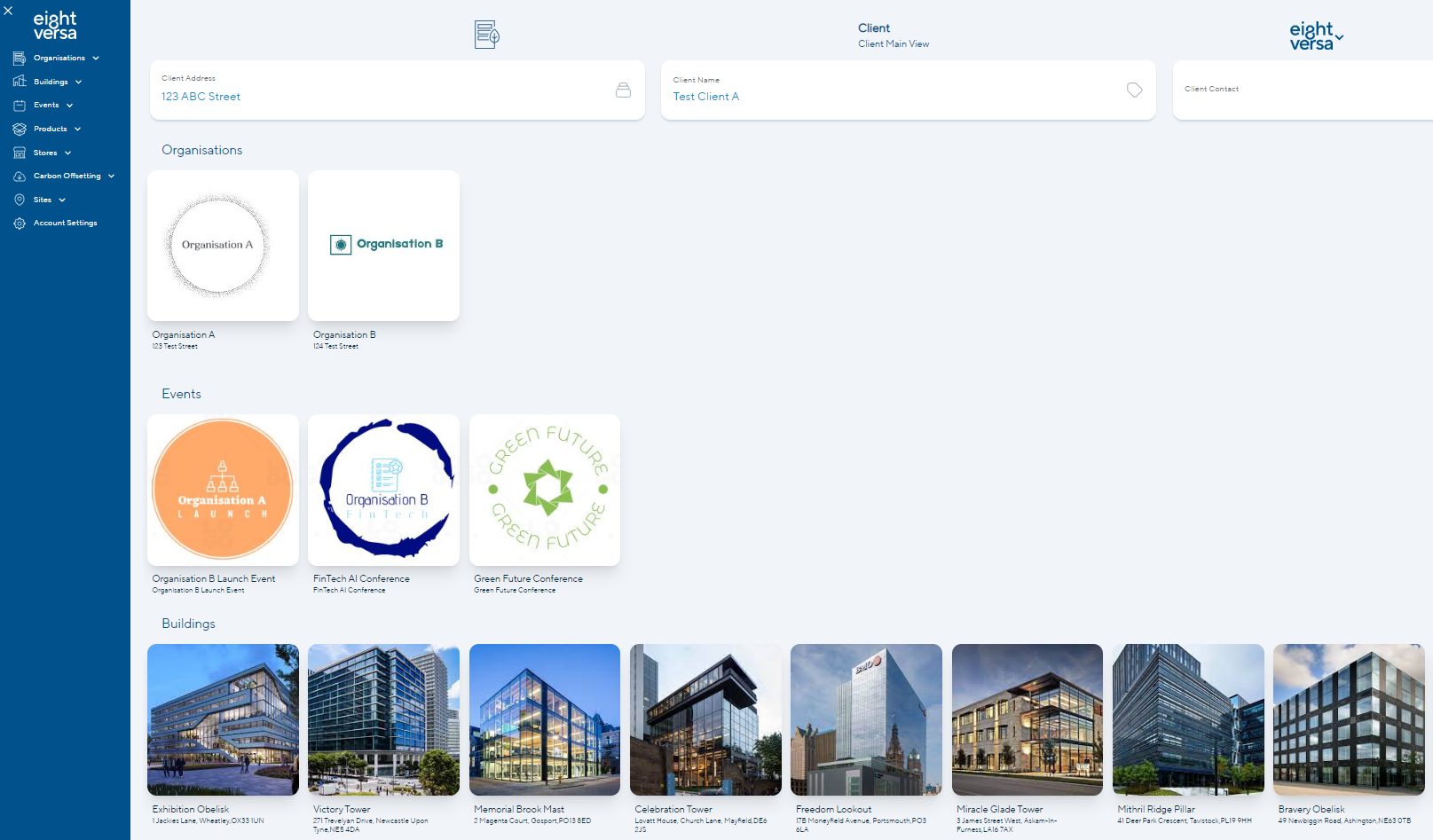Expand the Buildings menu chevron
Screen dimensions: 1433x840
[x=78, y=82]
